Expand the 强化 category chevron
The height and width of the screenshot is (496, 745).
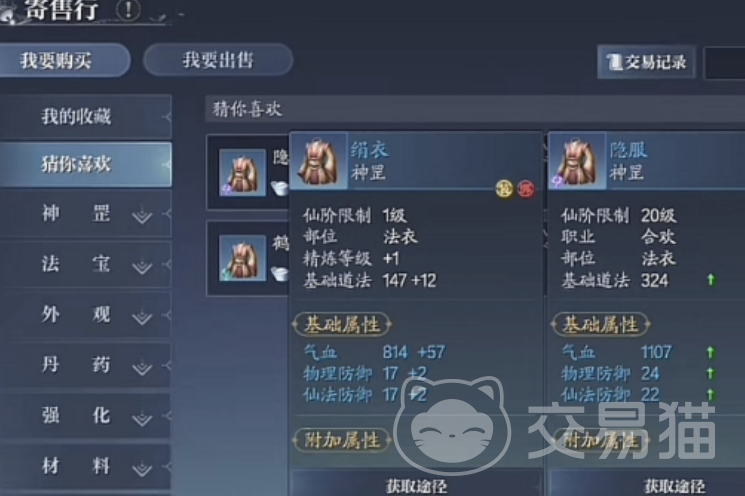pyautogui.click(x=142, y=417)
